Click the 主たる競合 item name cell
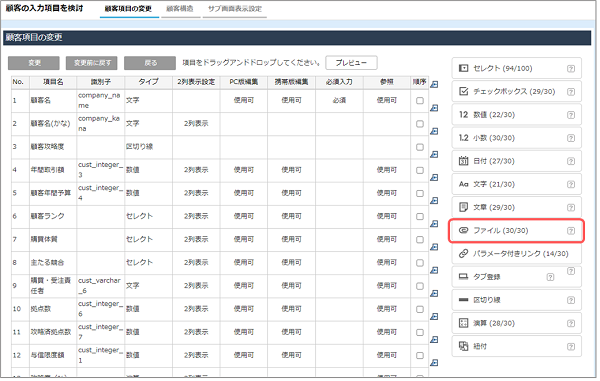Image resolution: width=600 pixels, height=381 pixels. click(x=53, y=263)
